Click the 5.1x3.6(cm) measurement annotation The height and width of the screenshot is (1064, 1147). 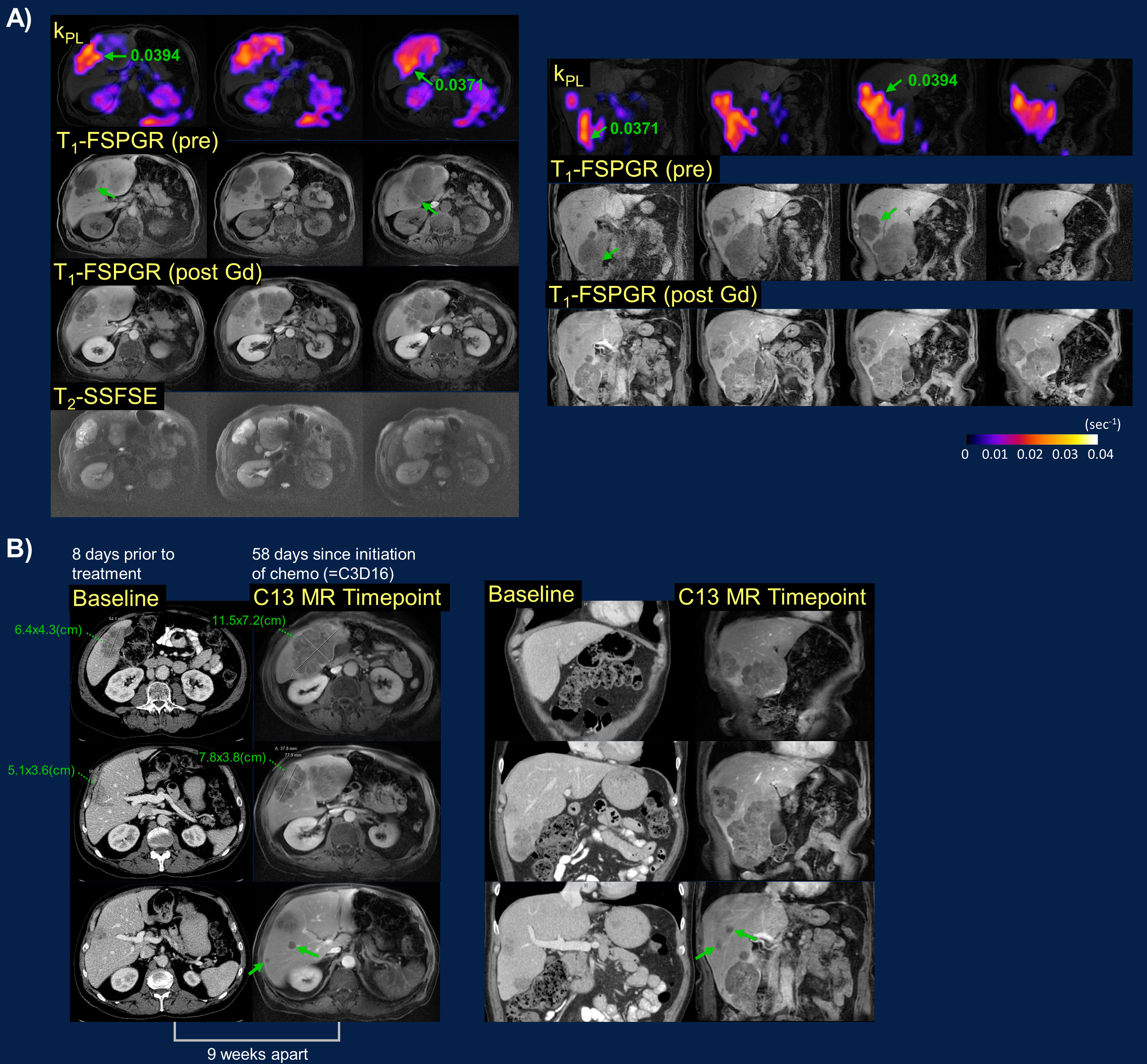(41, 770)
